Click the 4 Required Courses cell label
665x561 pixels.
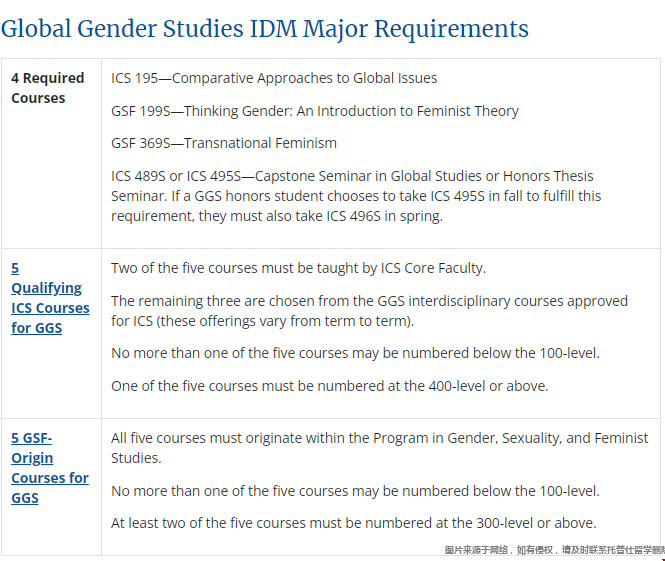[x=47, y=88]
